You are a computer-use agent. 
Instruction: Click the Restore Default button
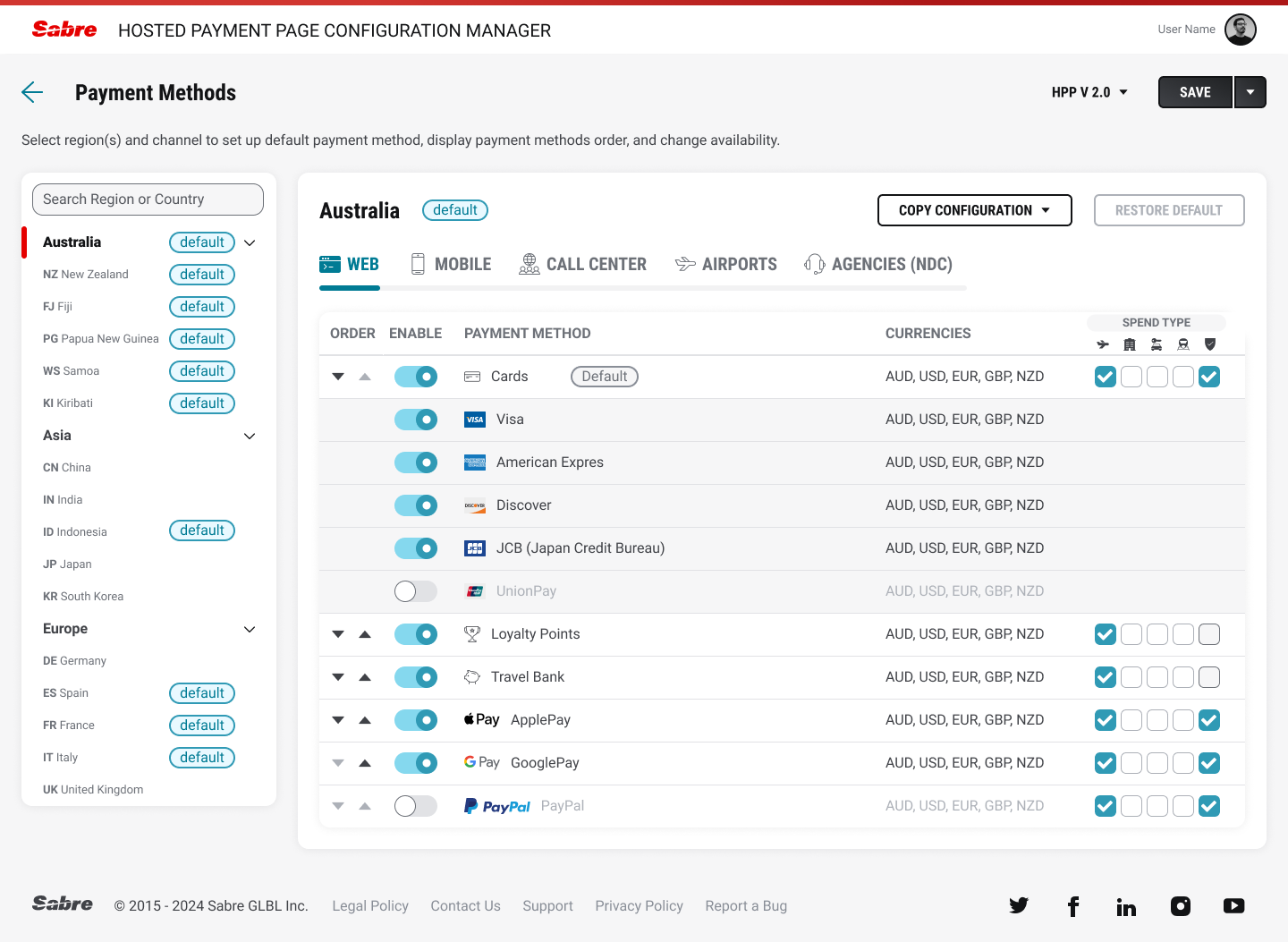tap(1169, 210)
